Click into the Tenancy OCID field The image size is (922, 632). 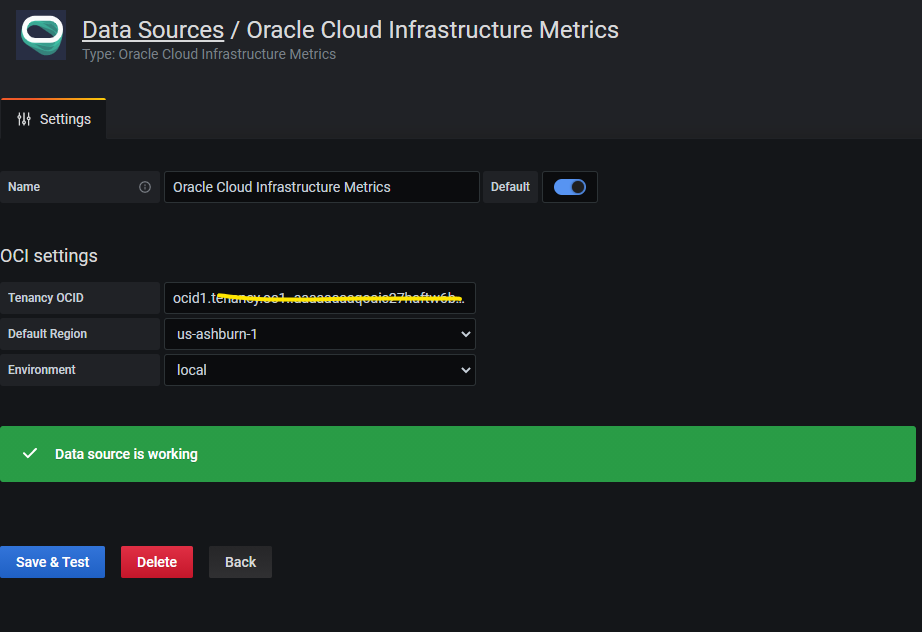320,298
